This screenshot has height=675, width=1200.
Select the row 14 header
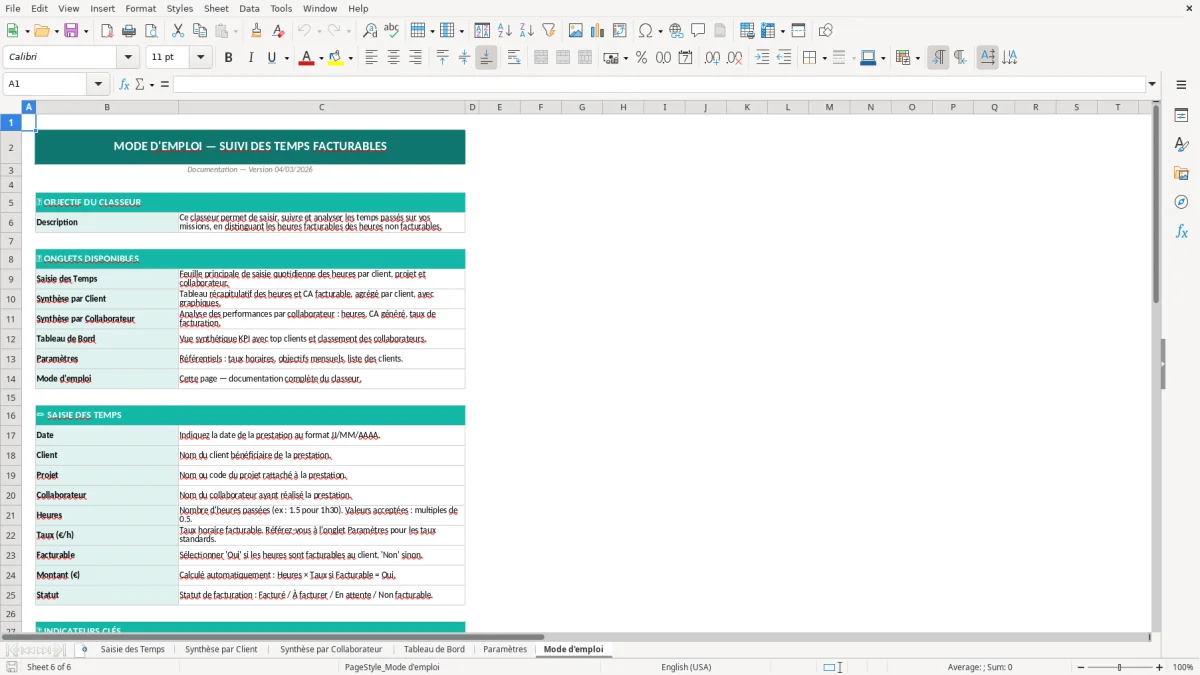point(11,379)
